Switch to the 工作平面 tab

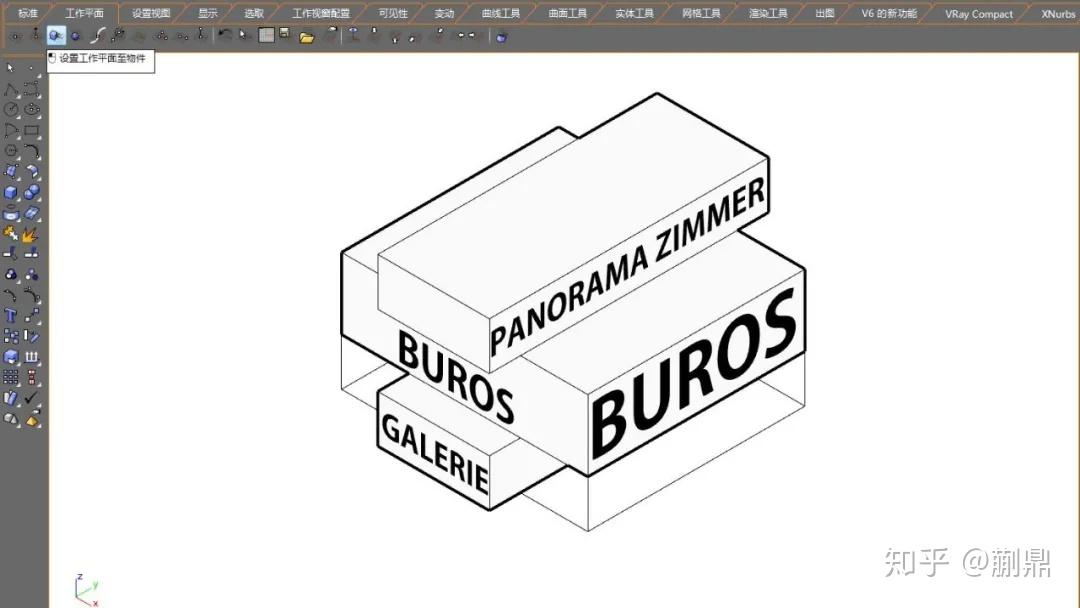pyautogui.click(x=84, y=13)
